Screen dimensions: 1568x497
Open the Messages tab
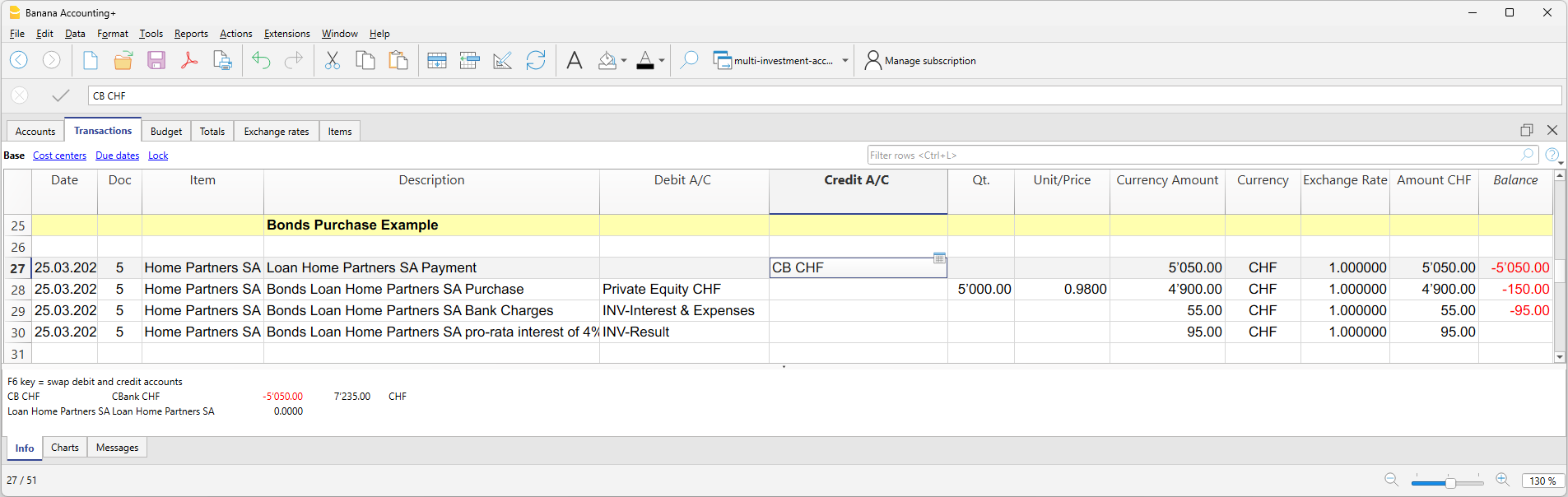[x=117, y=448]
